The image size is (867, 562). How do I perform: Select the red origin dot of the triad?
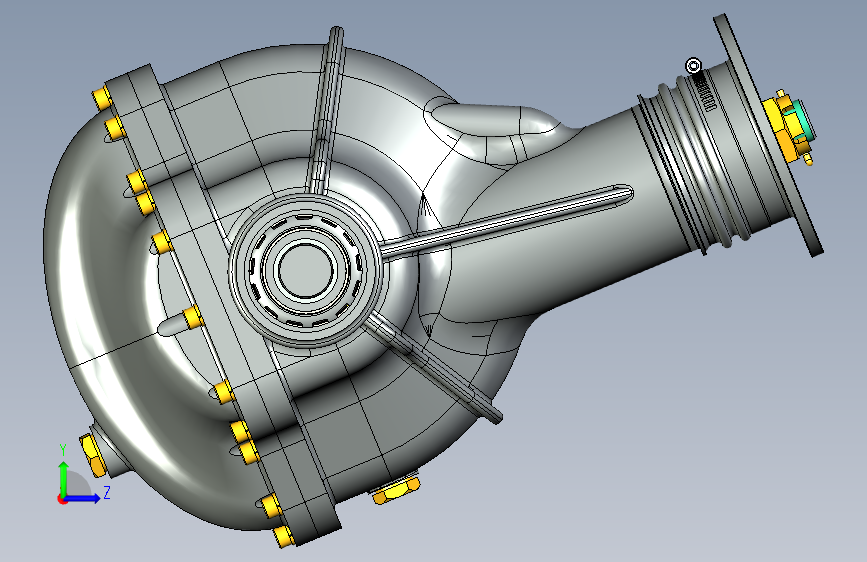[61, 499]
